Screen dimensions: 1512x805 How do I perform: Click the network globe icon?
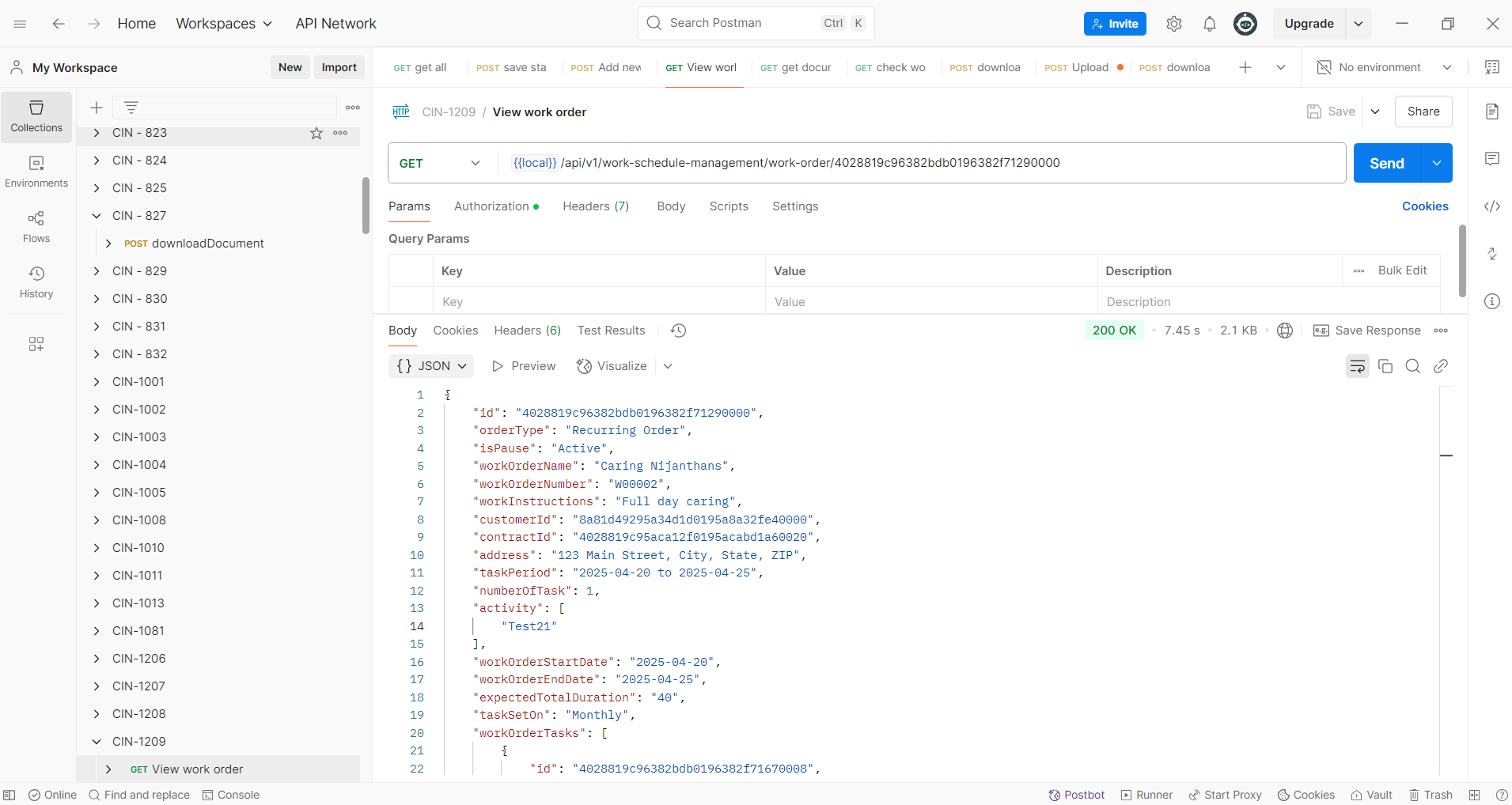(x=1285, y=331)
